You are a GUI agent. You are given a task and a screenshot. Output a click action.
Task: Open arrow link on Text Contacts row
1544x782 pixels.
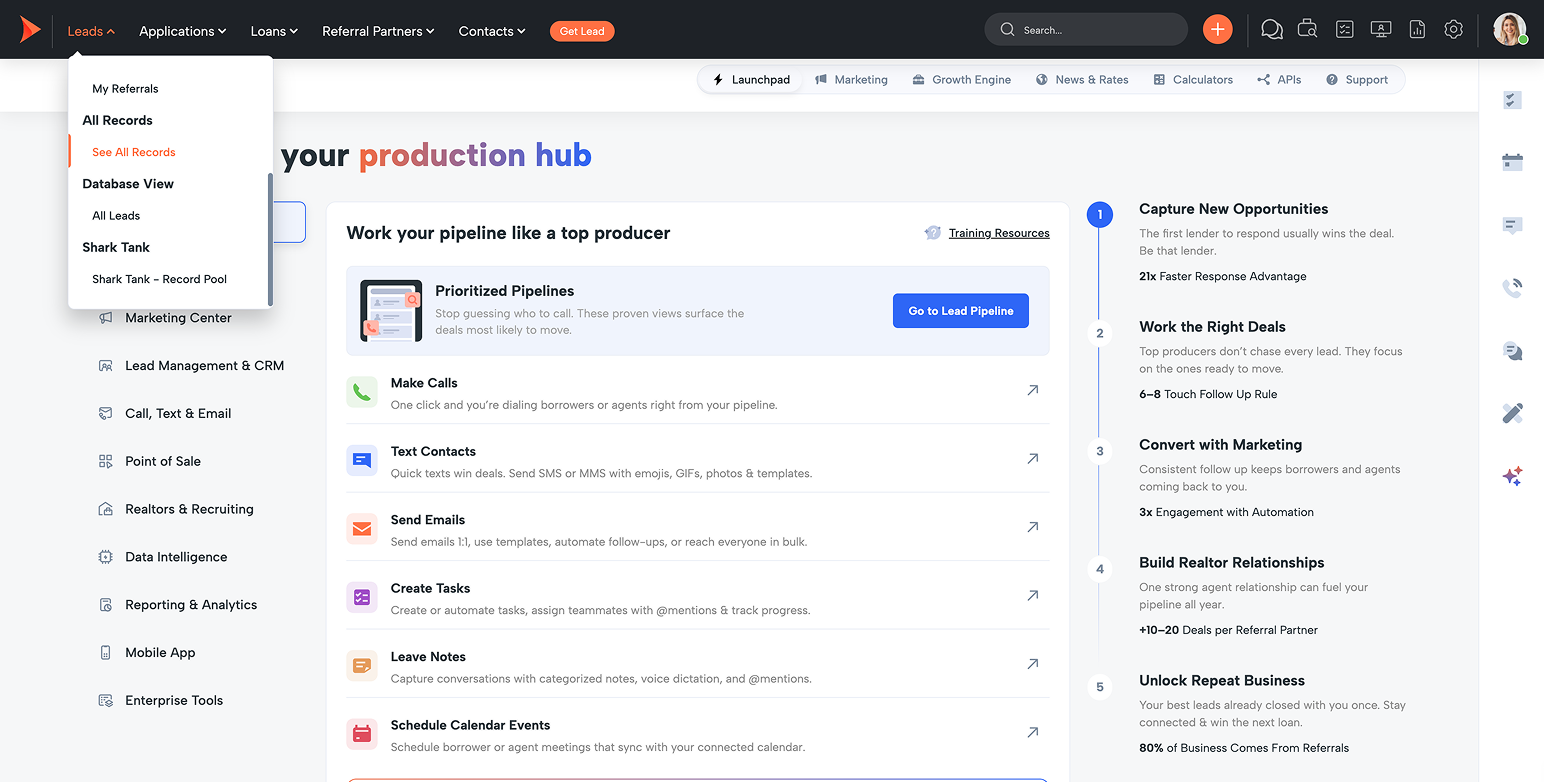coord(1033,458)
